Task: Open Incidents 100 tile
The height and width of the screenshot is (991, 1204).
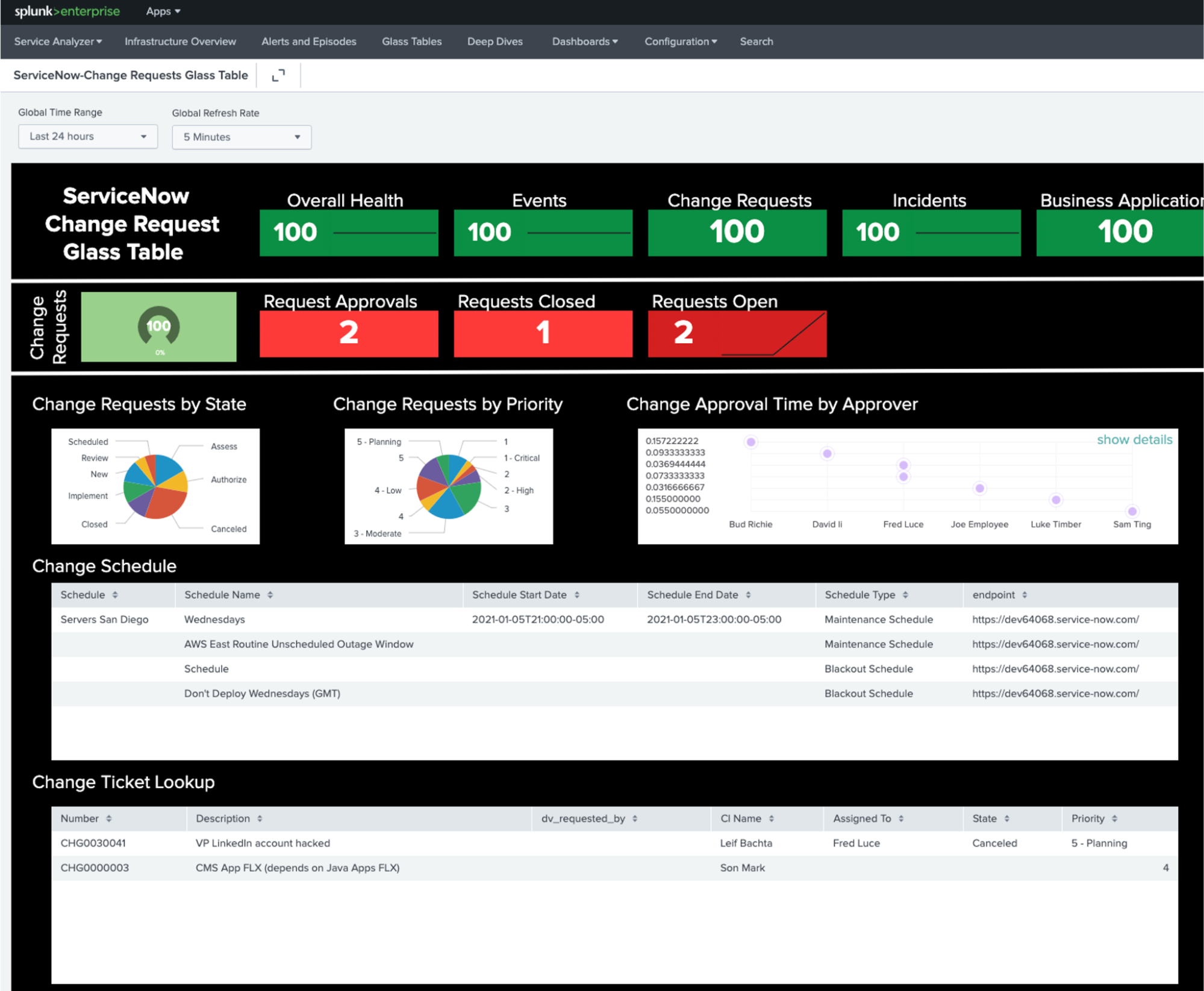Action: click(931, 233)
